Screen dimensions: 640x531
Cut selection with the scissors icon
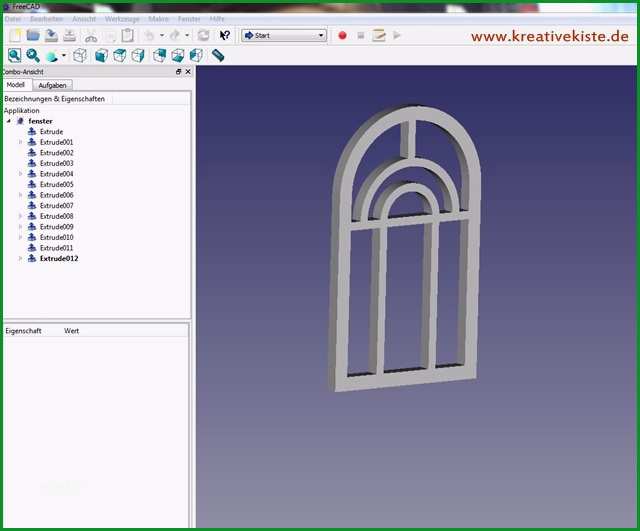click(x=91, y=36)
